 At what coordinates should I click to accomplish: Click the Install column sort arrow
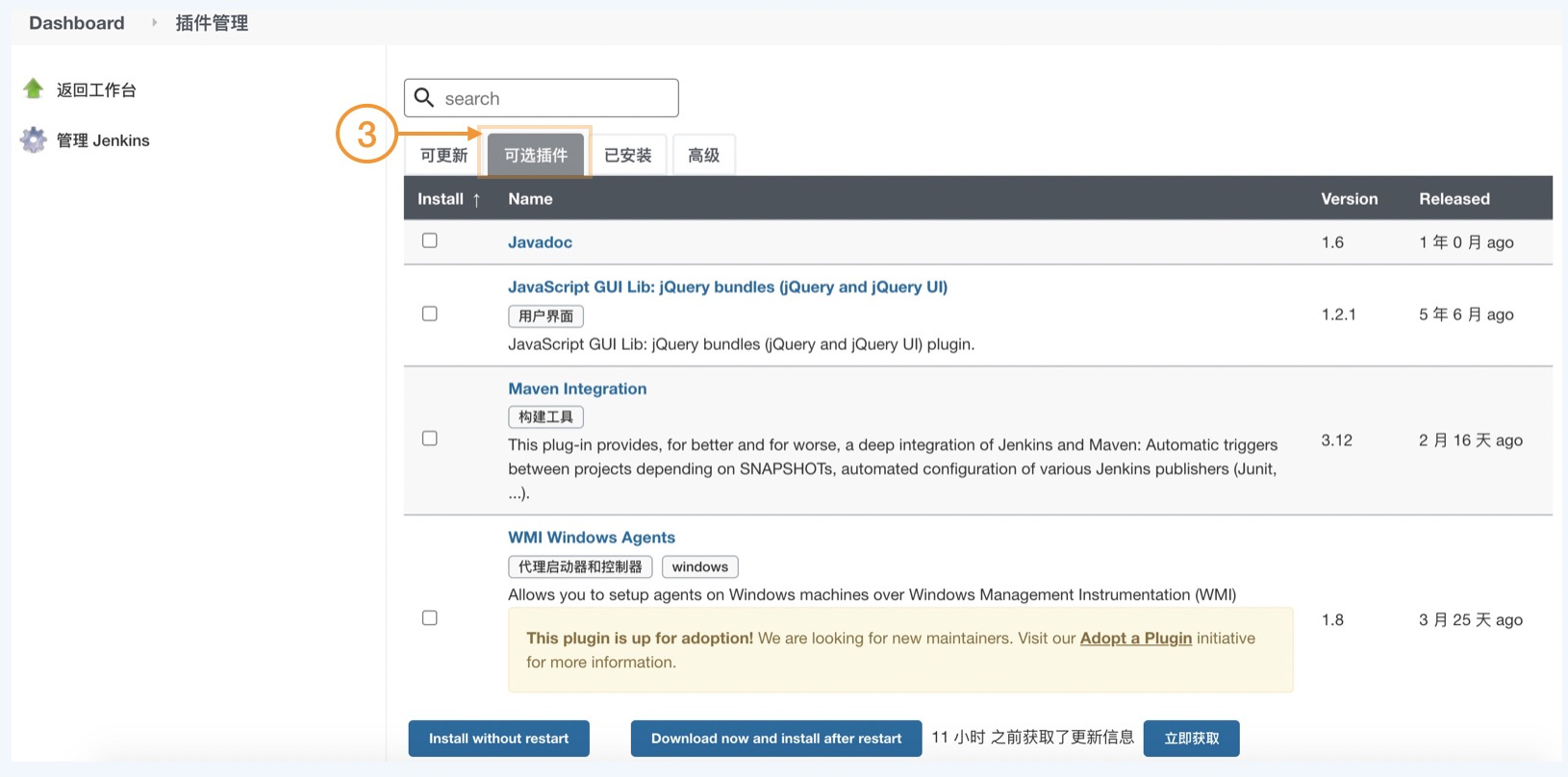[x=476, y=200]
